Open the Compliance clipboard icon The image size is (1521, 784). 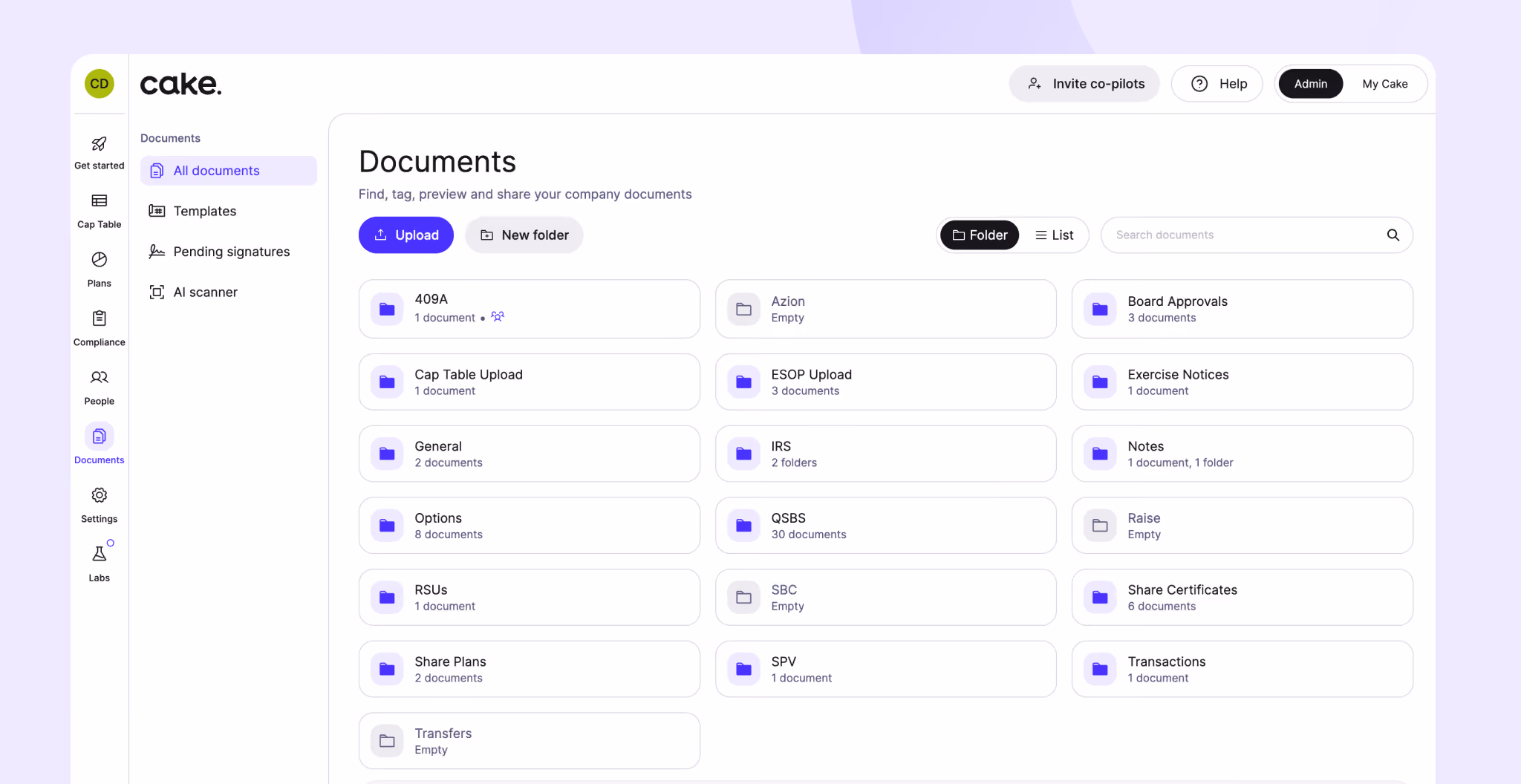click(x=100, y=318)
